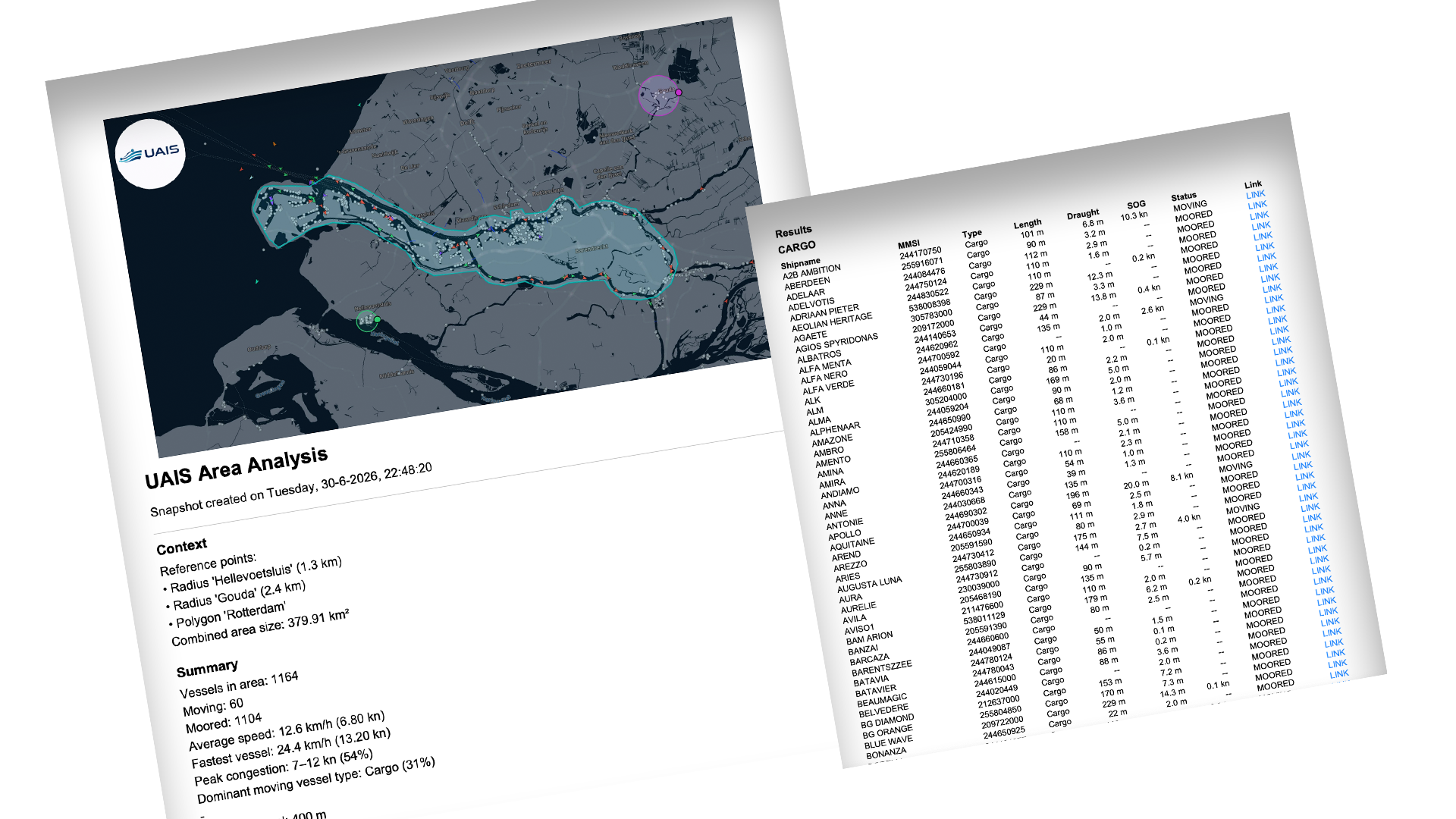Image resolution: width=1456 pixels, height=819 pixels.
Task: Click the 'Length' column header
Action: [x=1028, y=224]
